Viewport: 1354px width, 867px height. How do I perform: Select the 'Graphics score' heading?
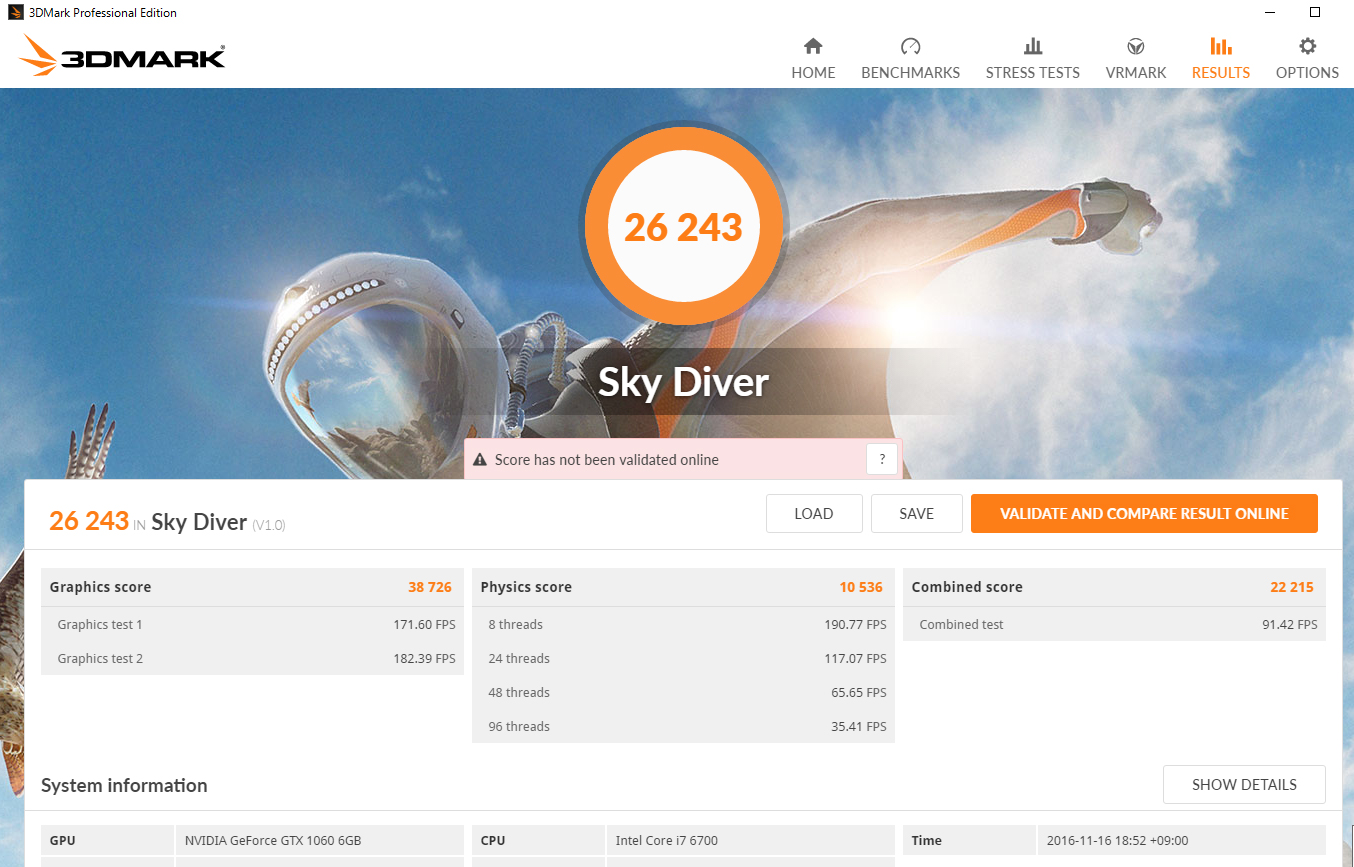[x=100, y=587]
